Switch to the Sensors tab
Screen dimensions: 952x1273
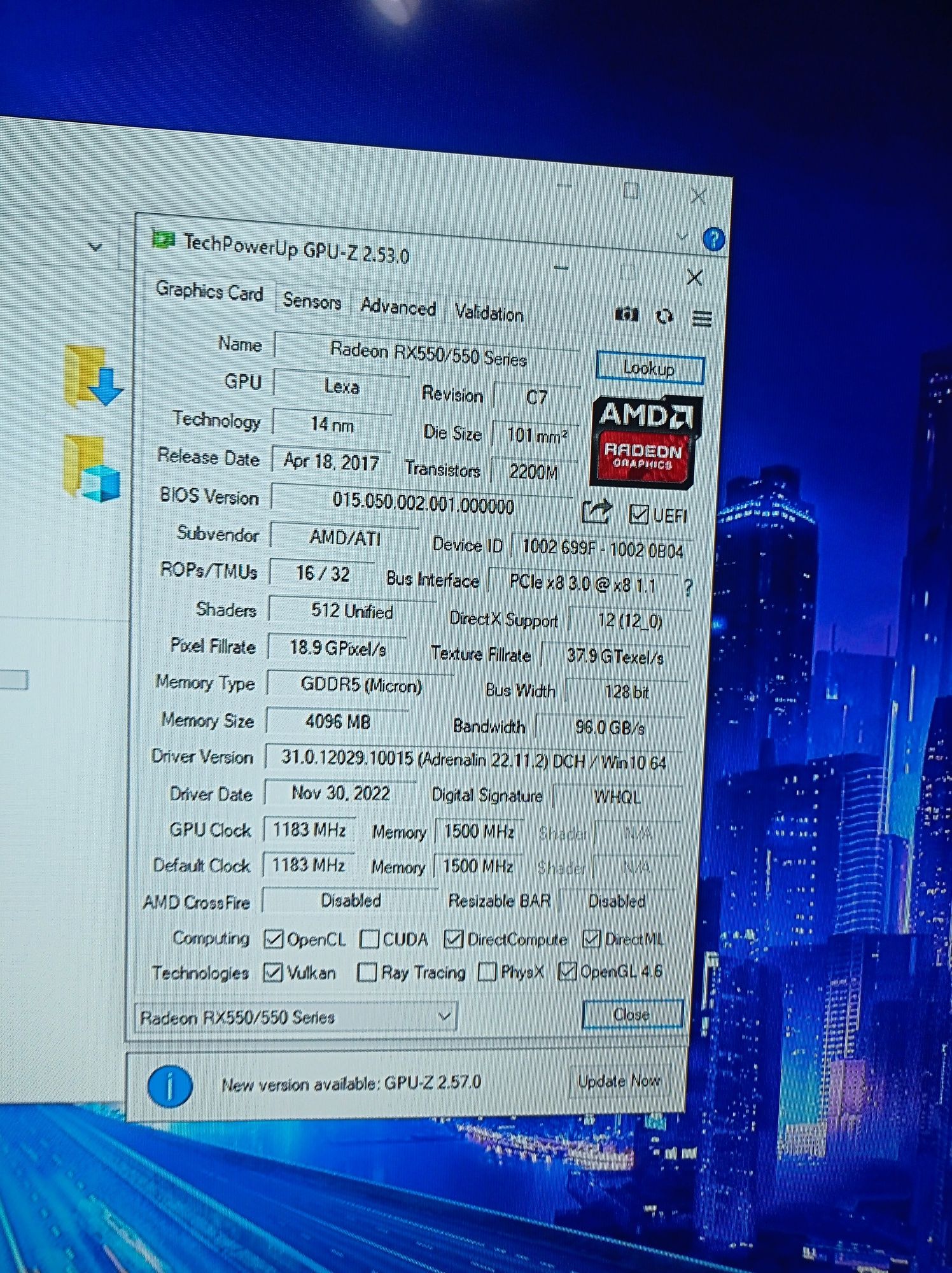[312, 300]
